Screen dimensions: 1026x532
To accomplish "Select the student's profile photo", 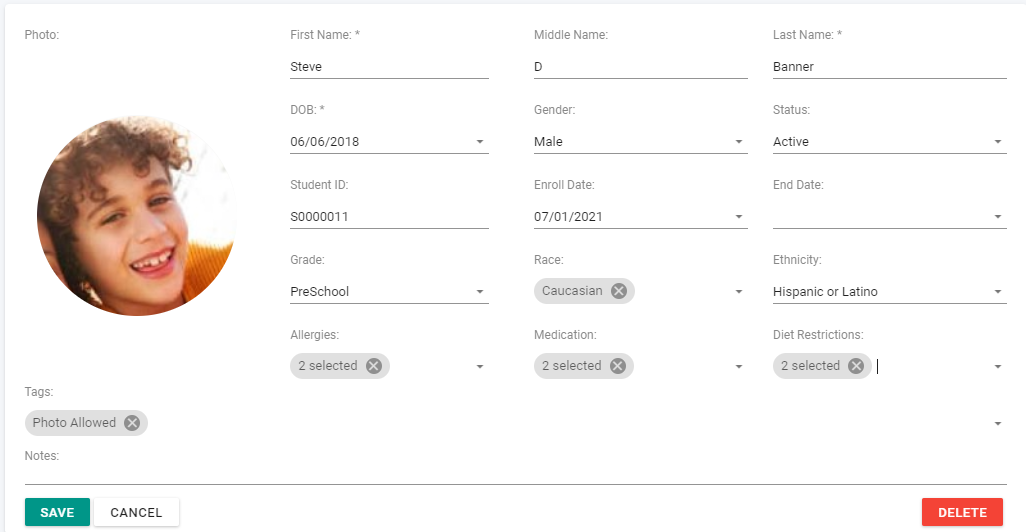I will [137, 216].
